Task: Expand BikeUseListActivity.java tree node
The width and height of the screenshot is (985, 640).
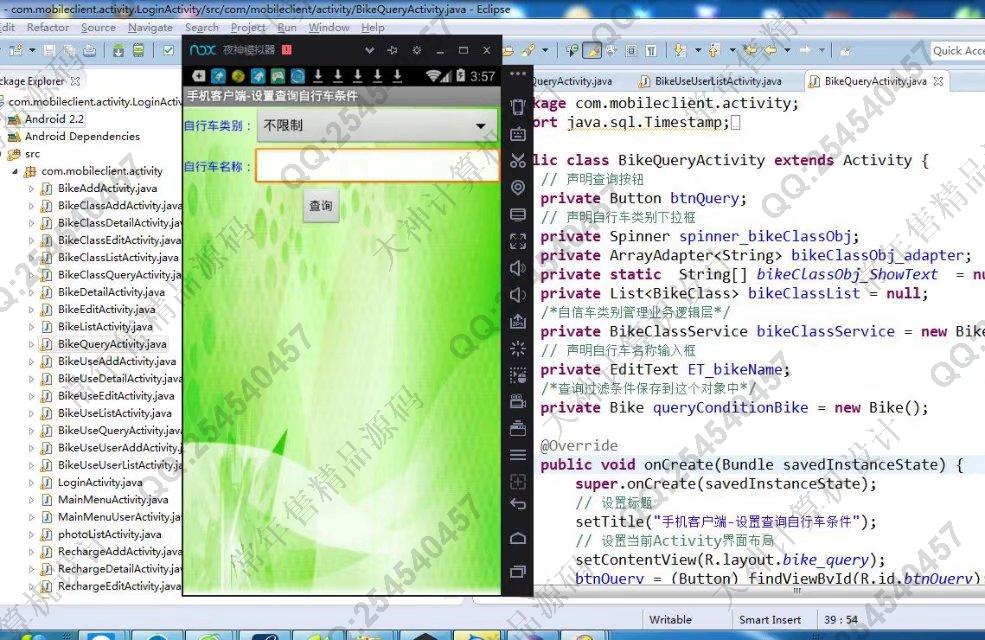Action: [31, 413]
